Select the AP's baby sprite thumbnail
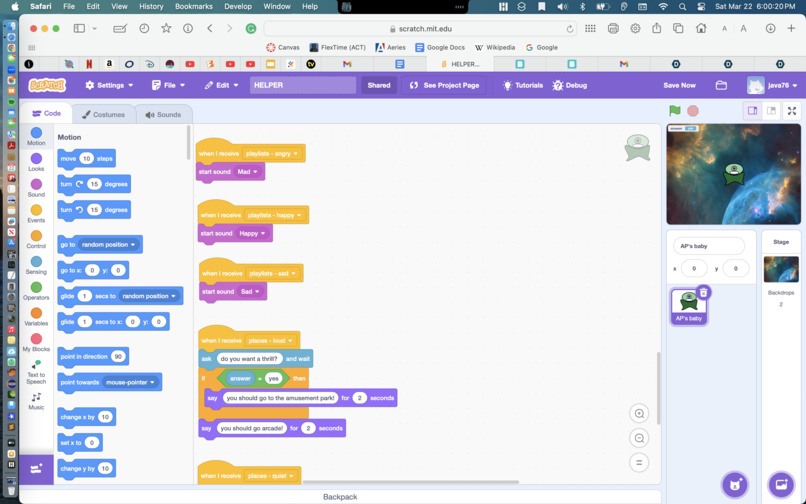Image resolution: width=806 pixels, height=504 pixels. click(x=689, y=306)
